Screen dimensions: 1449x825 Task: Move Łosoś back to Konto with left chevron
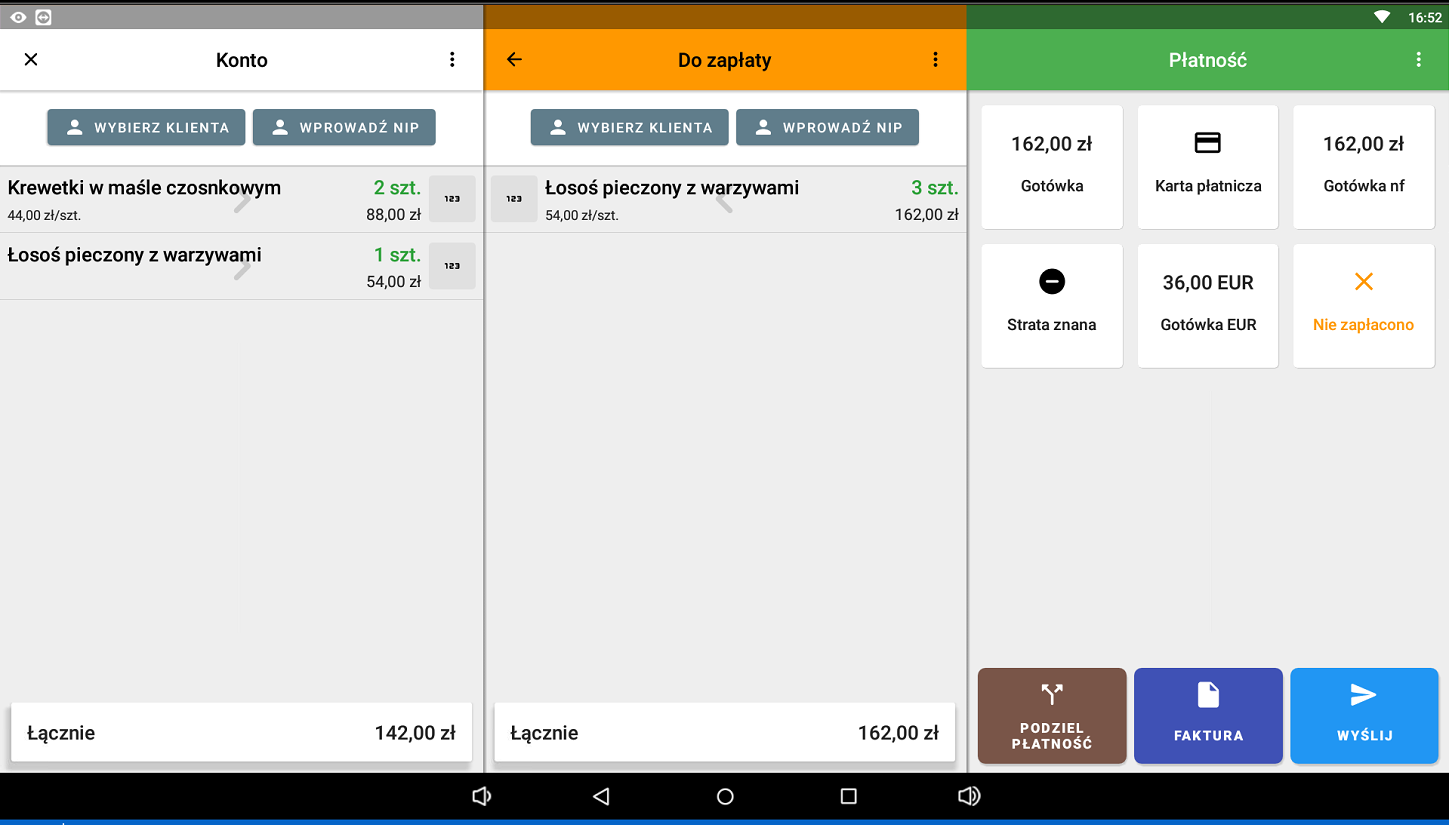click(x=724, y=201)
